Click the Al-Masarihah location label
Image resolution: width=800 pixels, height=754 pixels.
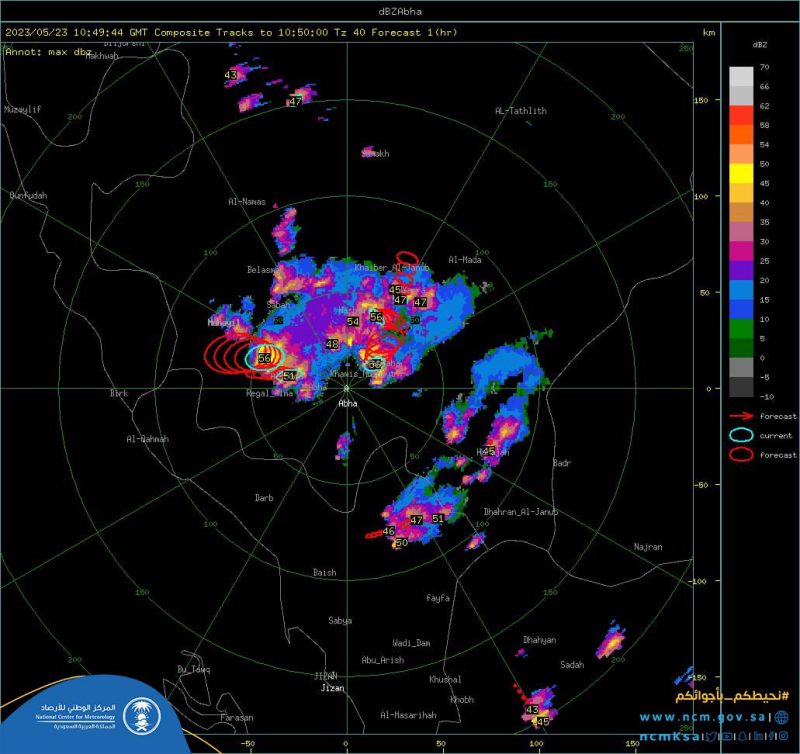(x=408, y=715)
